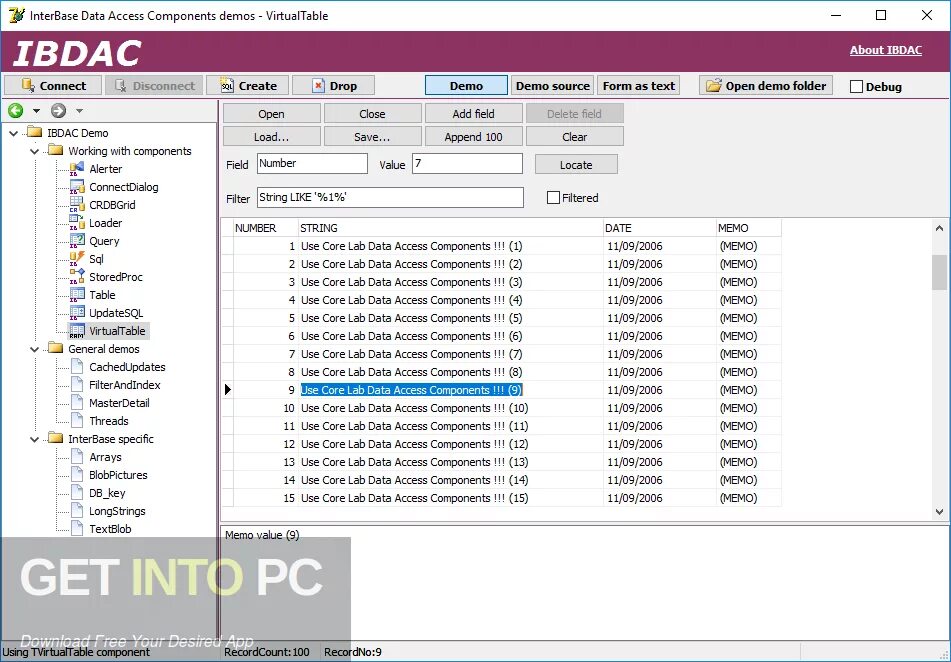951x662 pixels.
Task: Click the UpdateSQL component icon
Action: coord(77,313)
